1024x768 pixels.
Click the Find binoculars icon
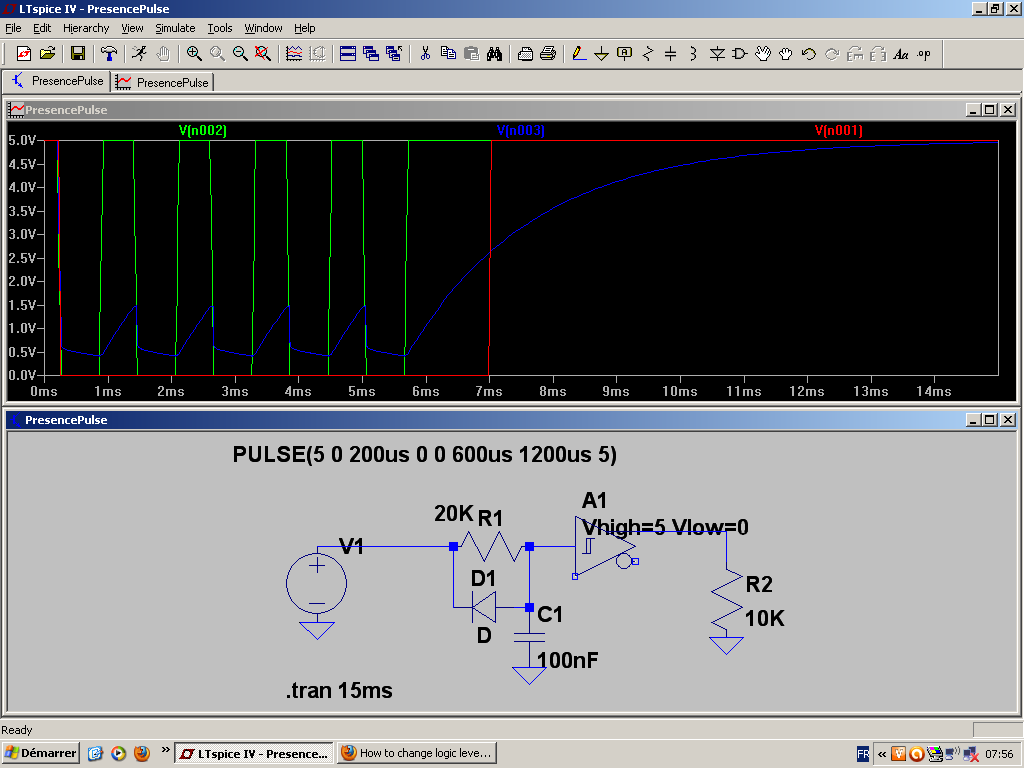pos(494,54)
